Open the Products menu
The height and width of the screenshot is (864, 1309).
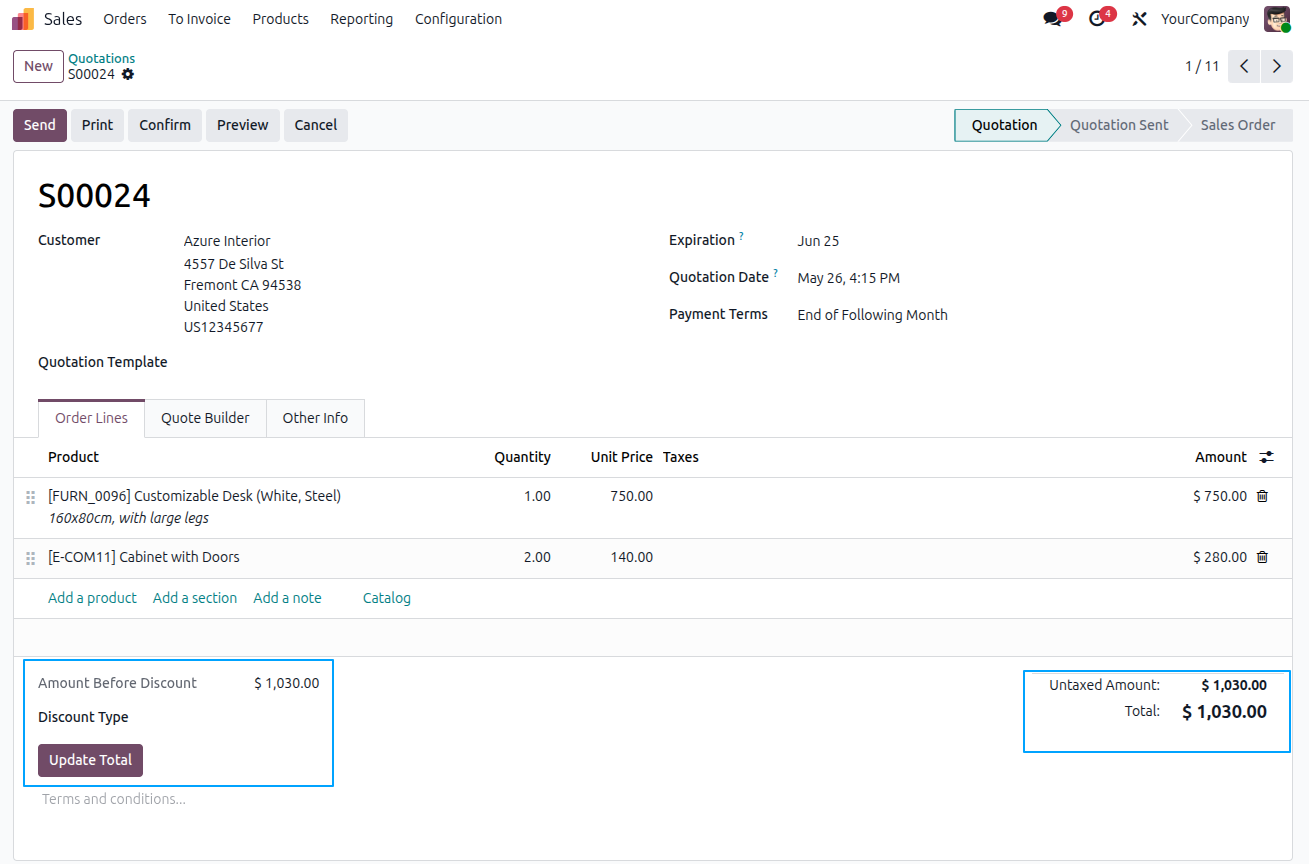click(281, 19)
